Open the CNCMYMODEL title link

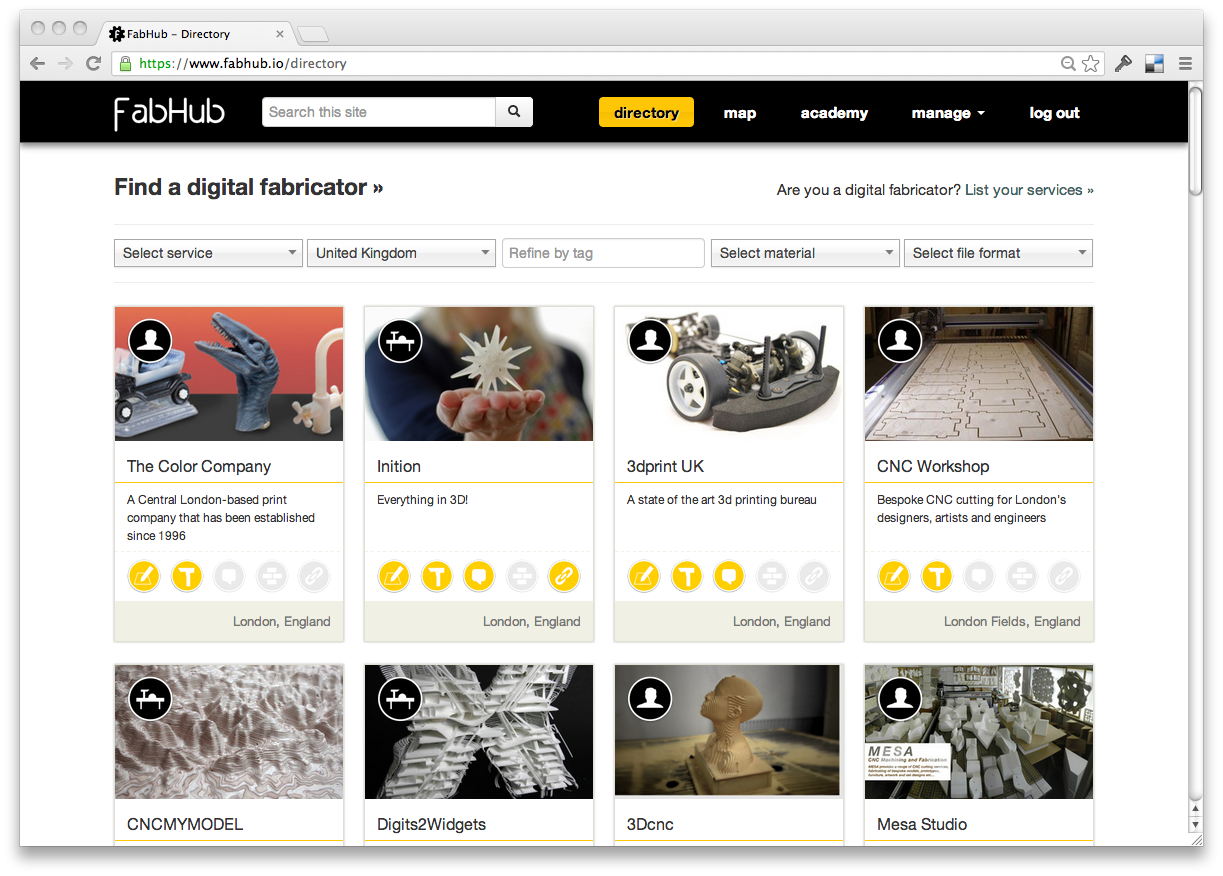tap(185, 824)
